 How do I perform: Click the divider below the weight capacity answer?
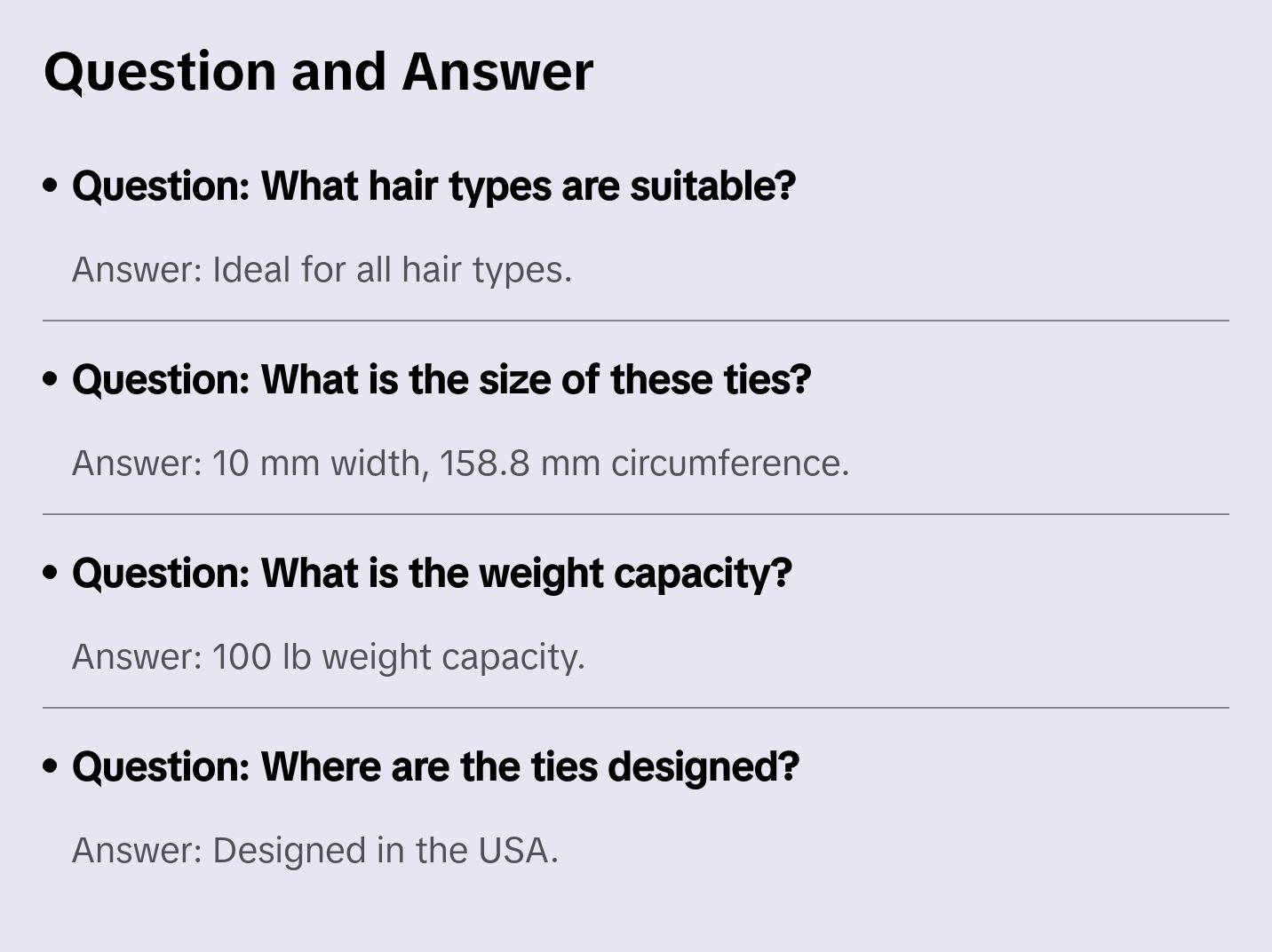(x=636, y=708)
